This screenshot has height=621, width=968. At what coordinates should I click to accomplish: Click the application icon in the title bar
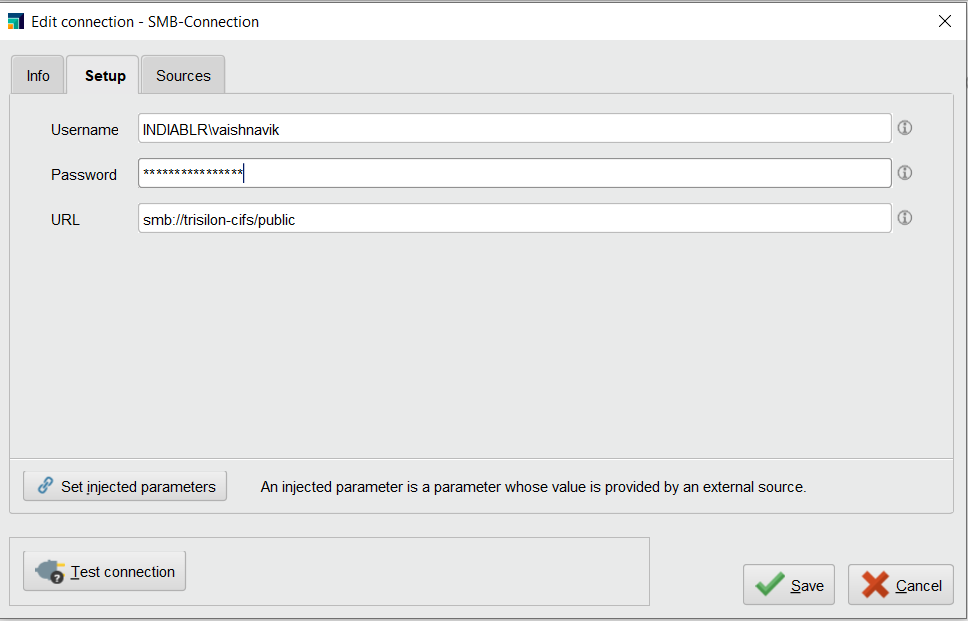pos(15,20)
